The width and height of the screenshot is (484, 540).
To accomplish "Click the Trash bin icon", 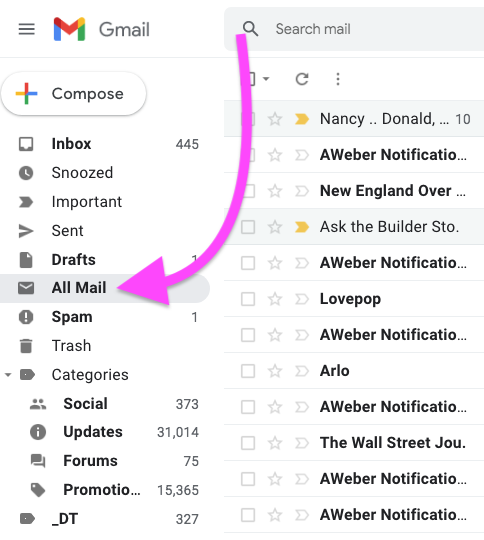I will tap(26, 346).
